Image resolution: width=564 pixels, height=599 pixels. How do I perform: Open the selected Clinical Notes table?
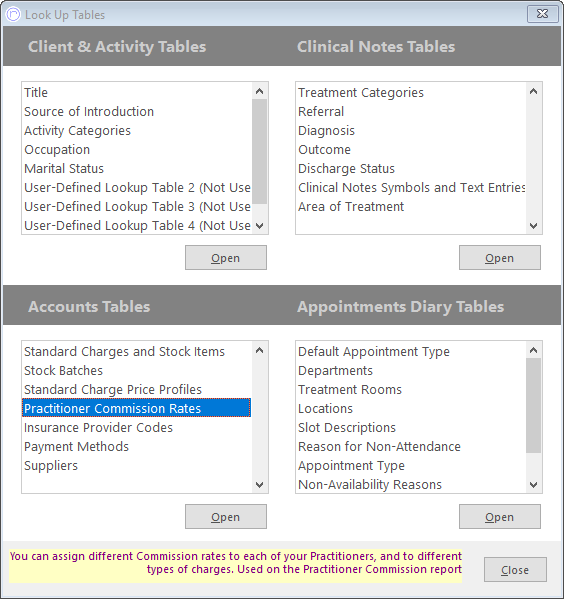(500, 258)
